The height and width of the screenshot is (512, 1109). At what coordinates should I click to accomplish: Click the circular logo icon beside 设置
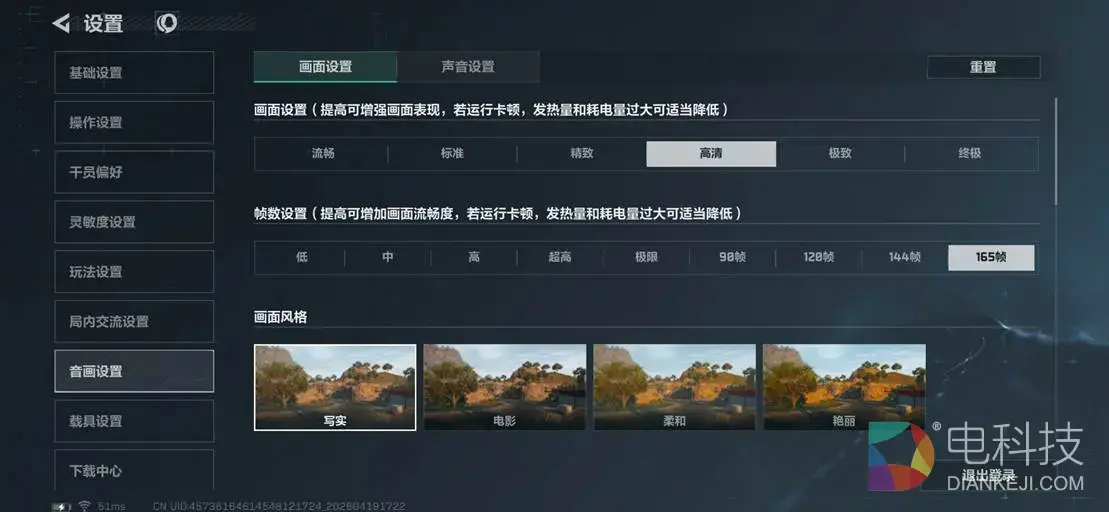[x=167, y=23]
